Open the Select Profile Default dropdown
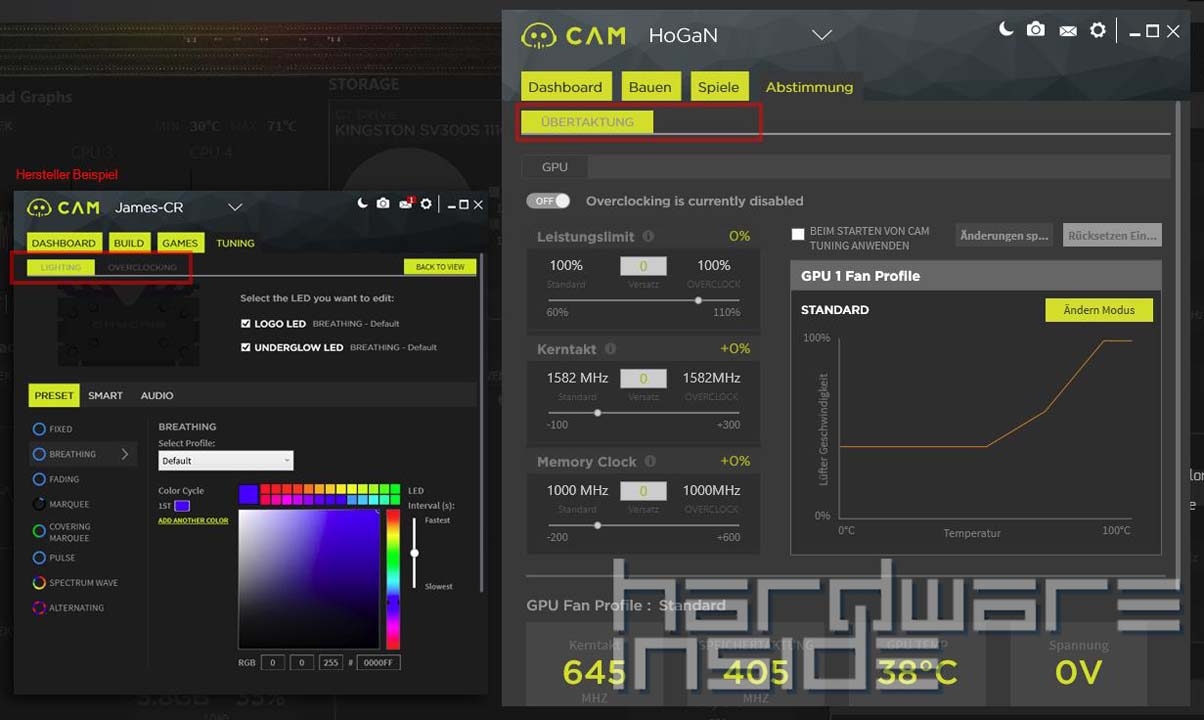1204x720 pixels. (x=225, y=461)
